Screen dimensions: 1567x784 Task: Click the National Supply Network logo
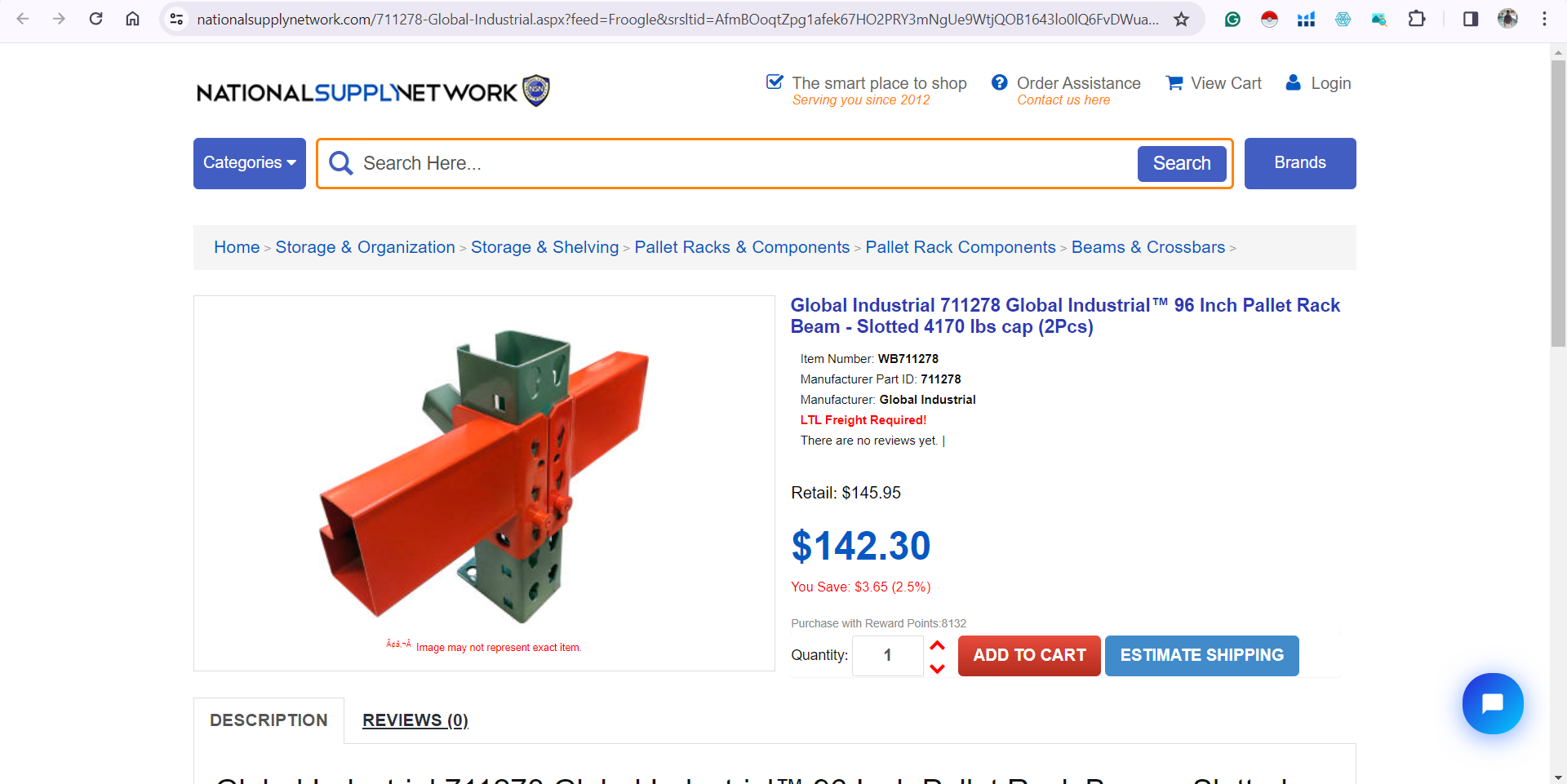pos(373,91)
